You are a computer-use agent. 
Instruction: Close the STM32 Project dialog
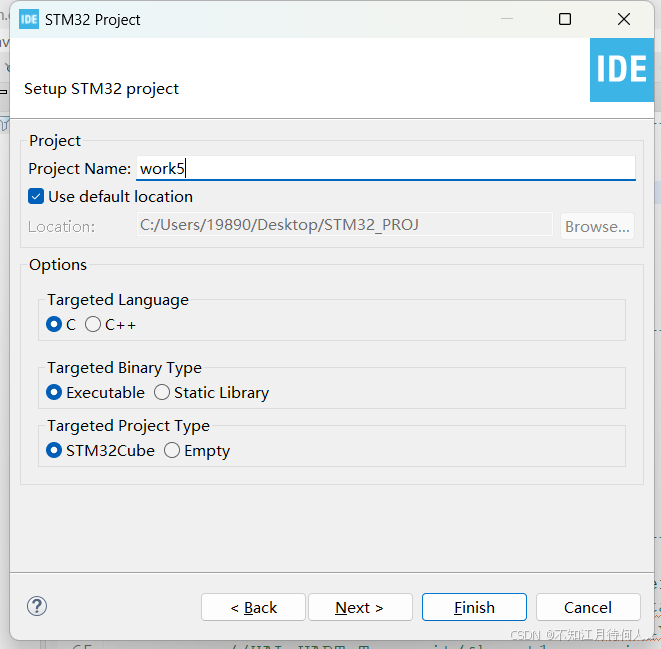pos(624,19)
